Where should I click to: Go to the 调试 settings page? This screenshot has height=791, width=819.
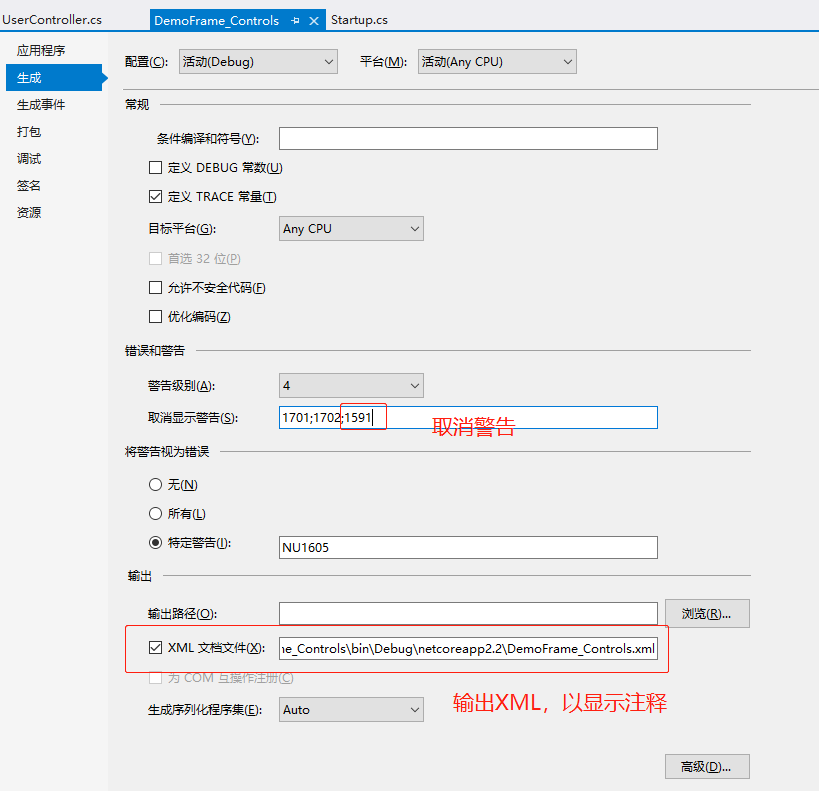[29, 158]
